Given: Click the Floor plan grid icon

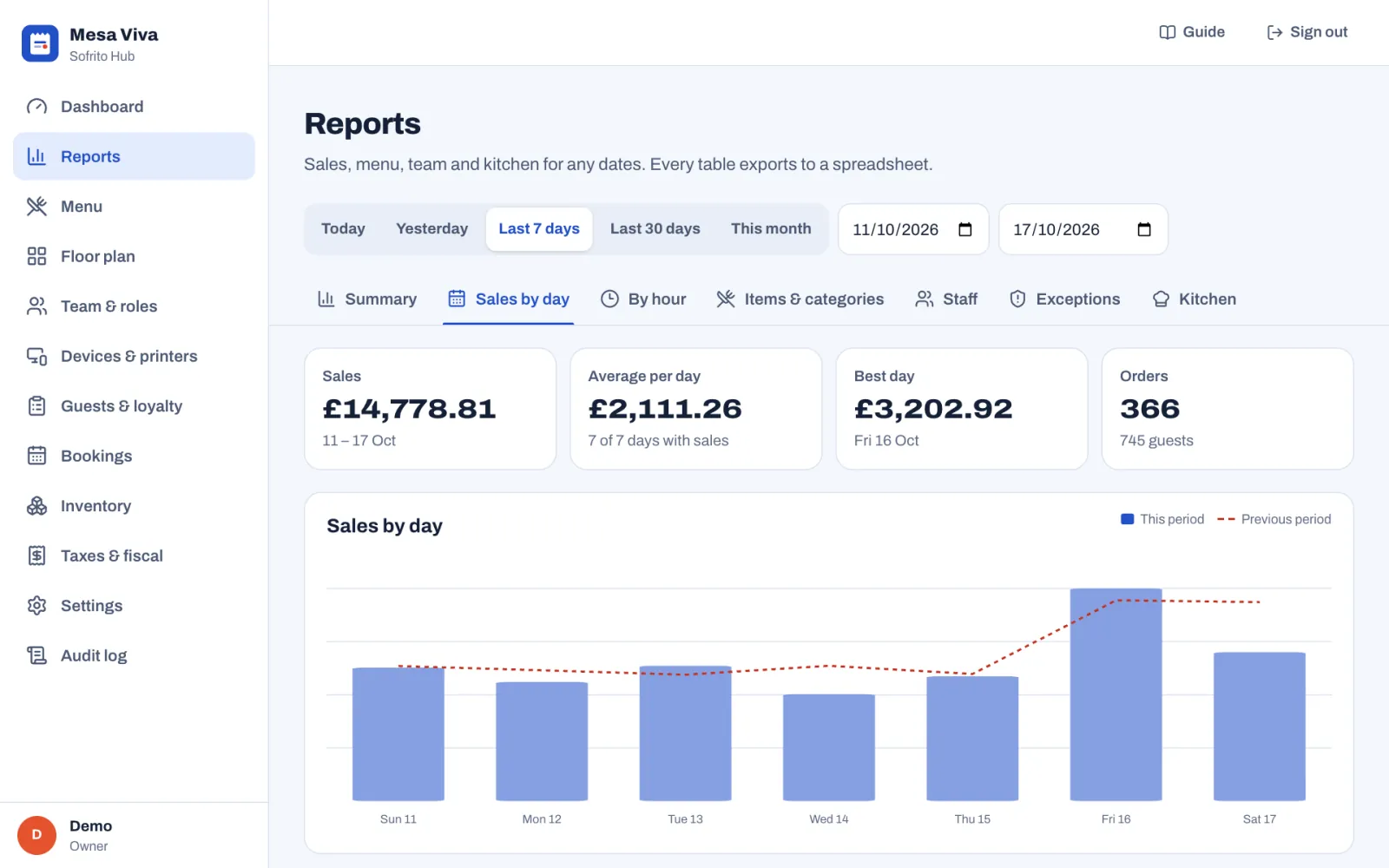Looking at the screenshot, I should (36, 256).
